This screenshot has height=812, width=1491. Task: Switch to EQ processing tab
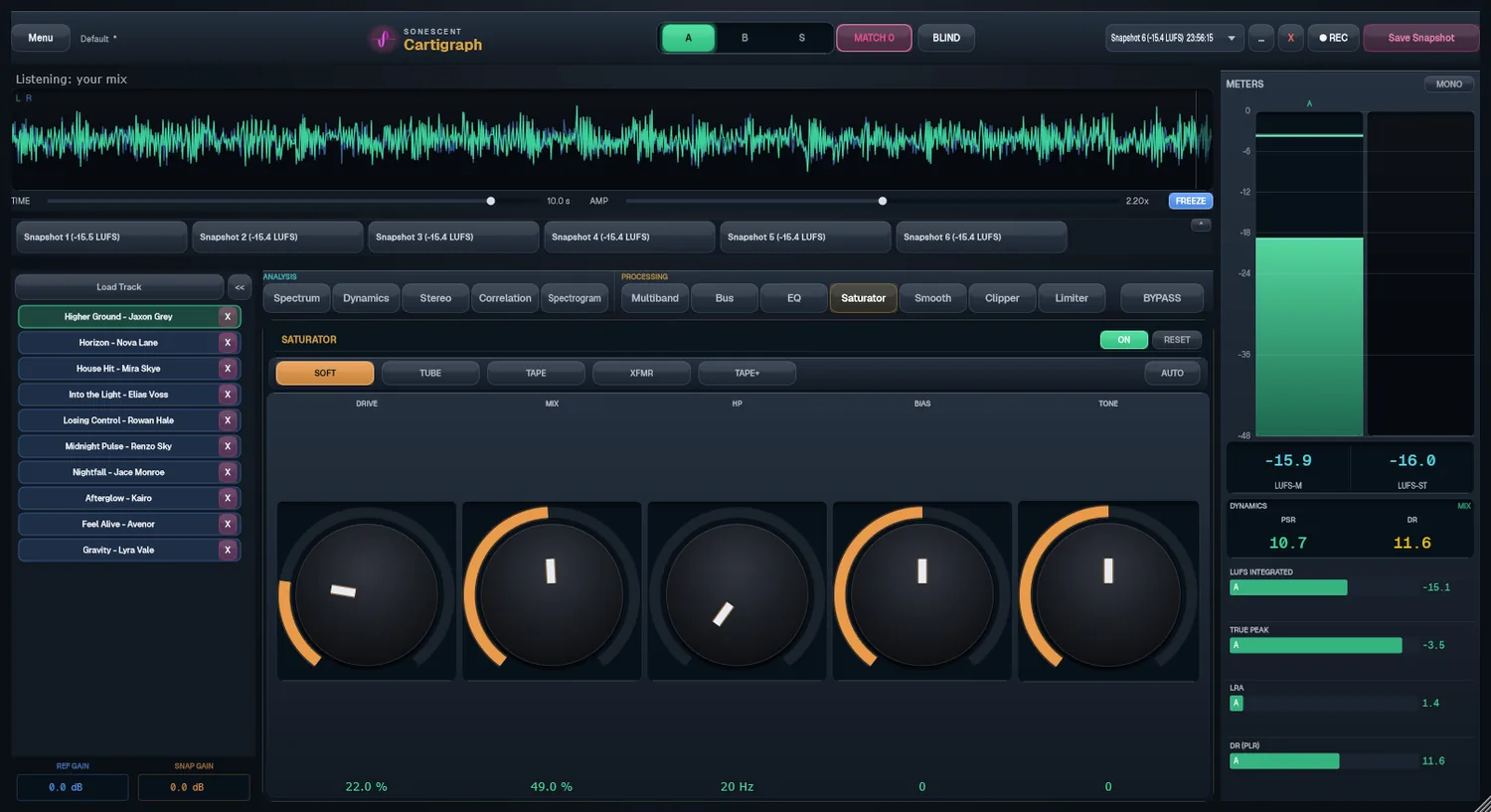pos(794,298)
